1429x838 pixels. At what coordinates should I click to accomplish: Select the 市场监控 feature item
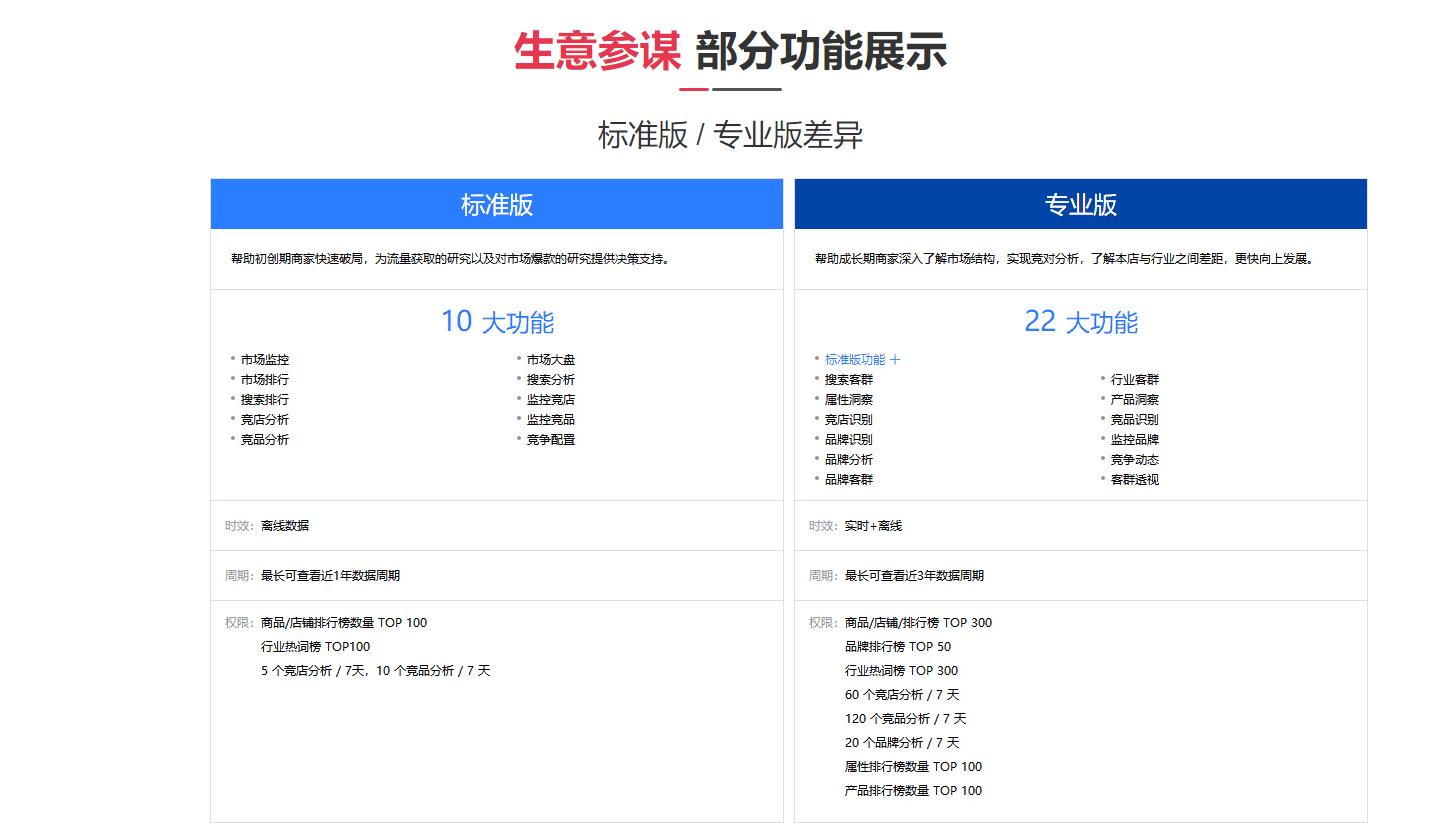[264, 358]
